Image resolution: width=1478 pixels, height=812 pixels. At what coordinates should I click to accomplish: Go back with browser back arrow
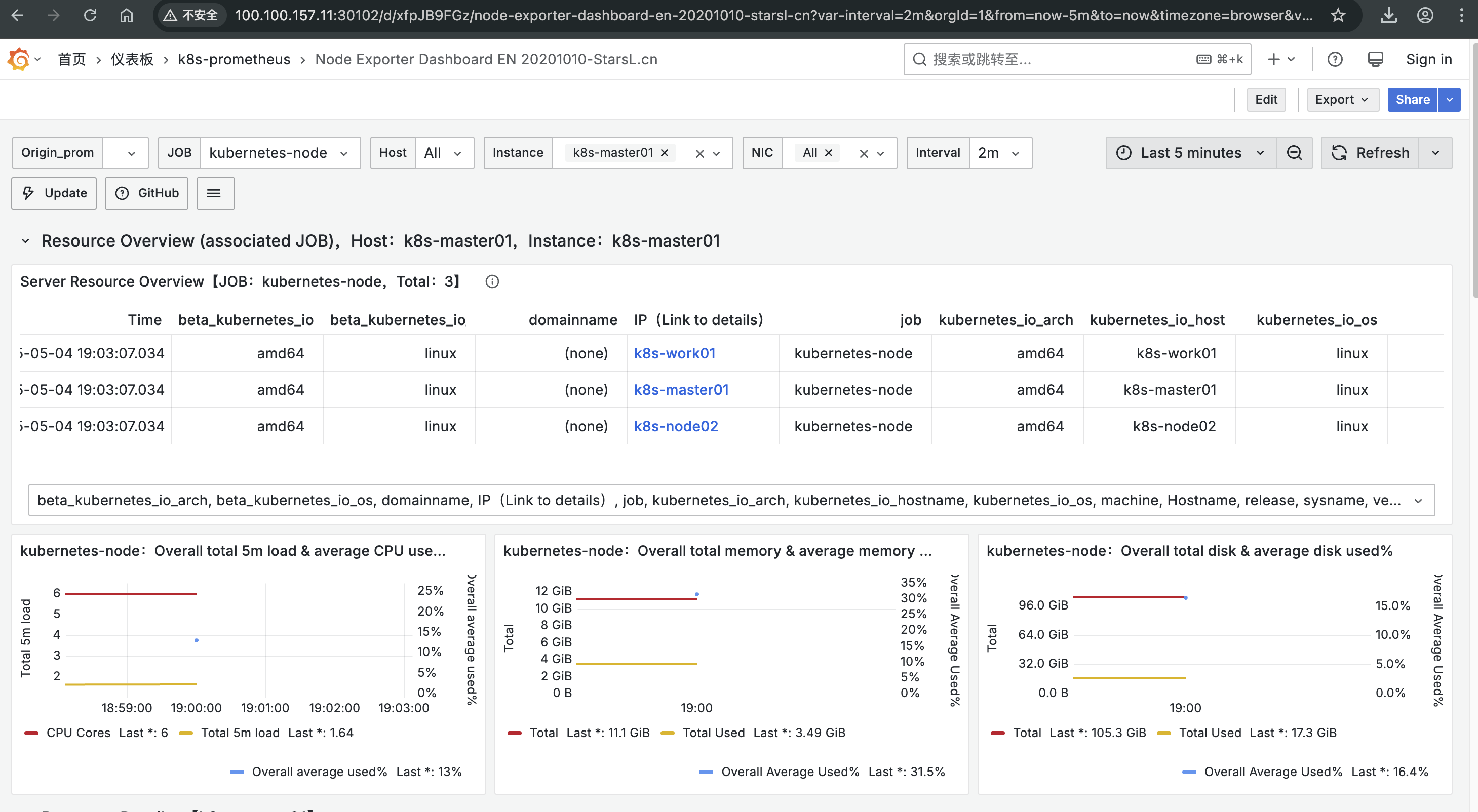click(x=18, y=16)
